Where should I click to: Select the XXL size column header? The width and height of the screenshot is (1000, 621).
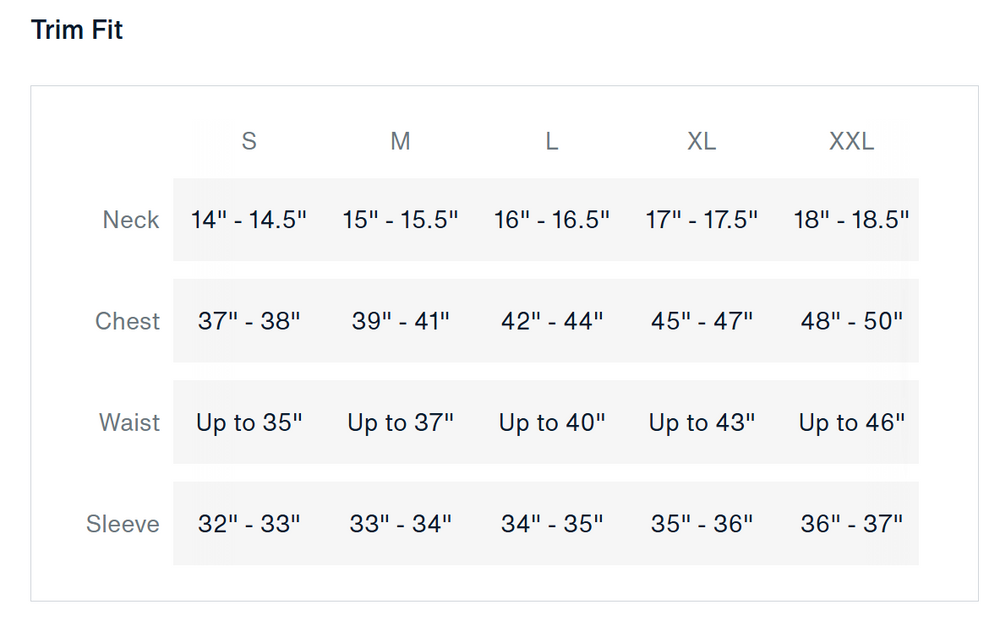(852, 142)
